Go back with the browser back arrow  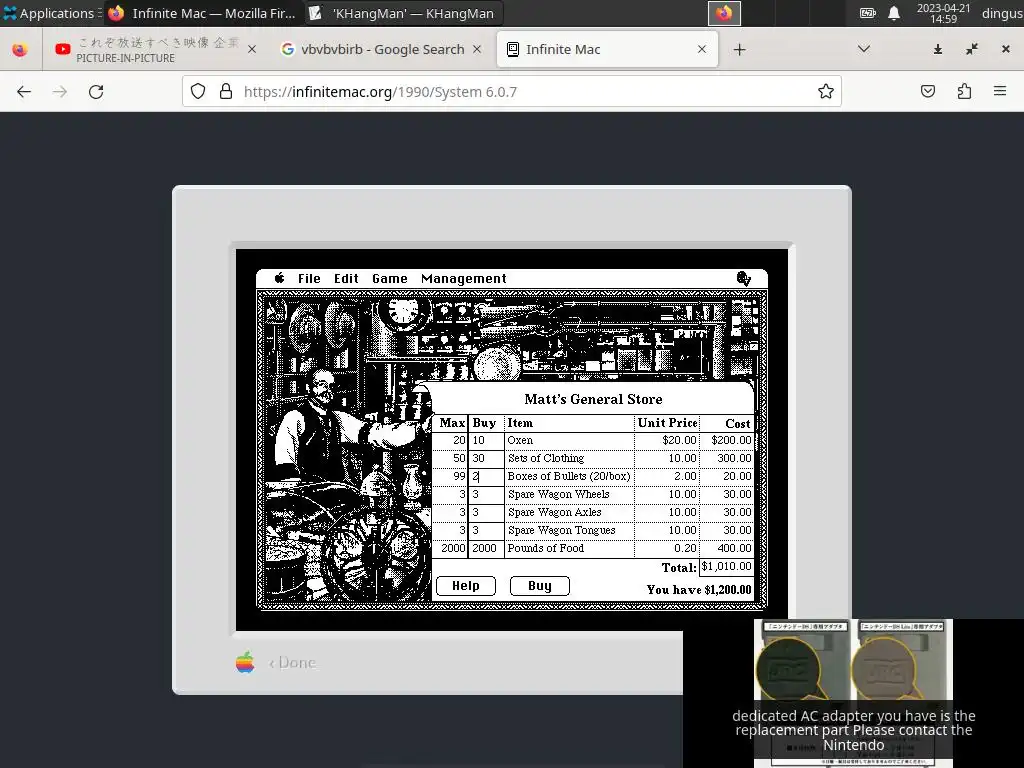(x=24, y=91)
